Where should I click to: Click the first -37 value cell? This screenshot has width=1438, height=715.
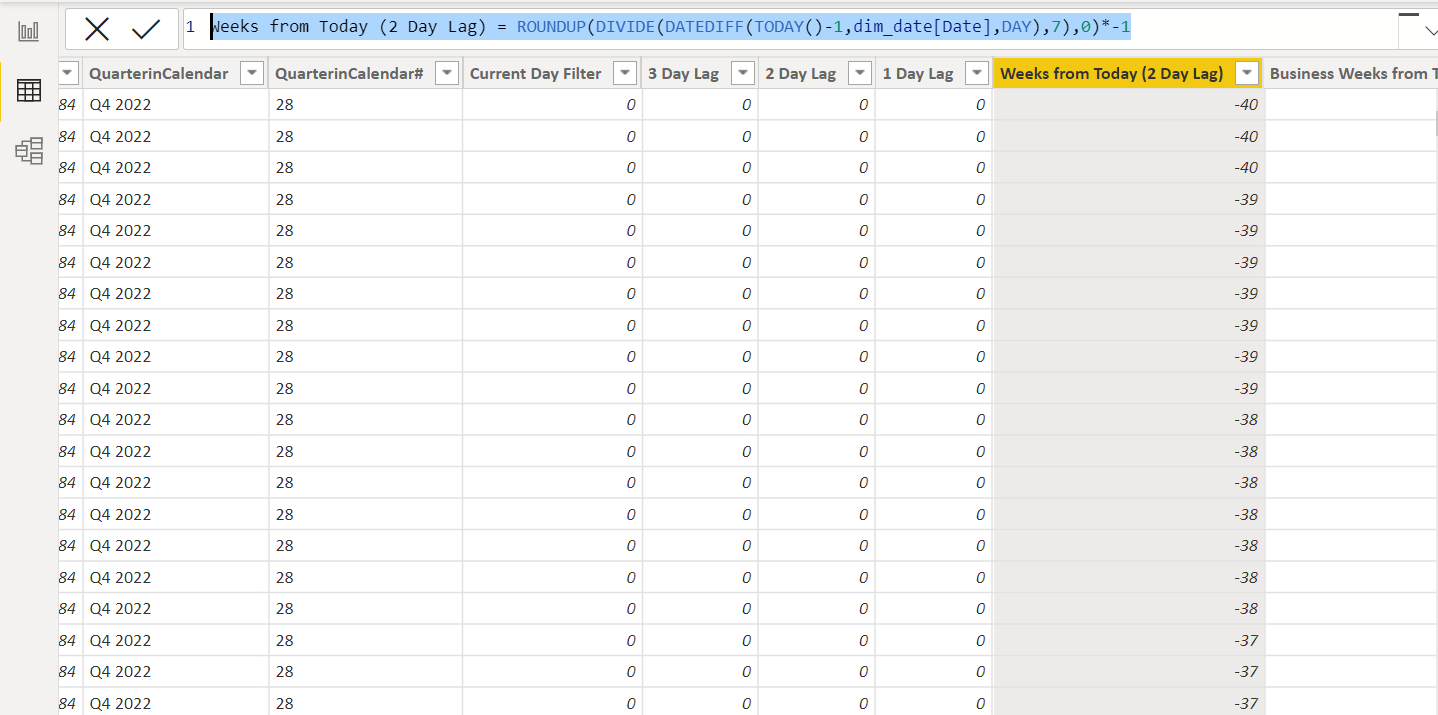coord(1129,640)
